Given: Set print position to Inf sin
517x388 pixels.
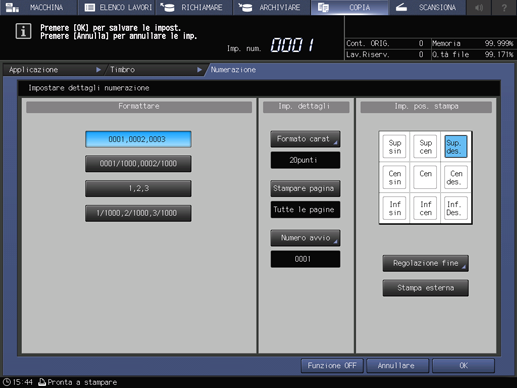Looking at the screenshot, I should [x=394, y=208].
